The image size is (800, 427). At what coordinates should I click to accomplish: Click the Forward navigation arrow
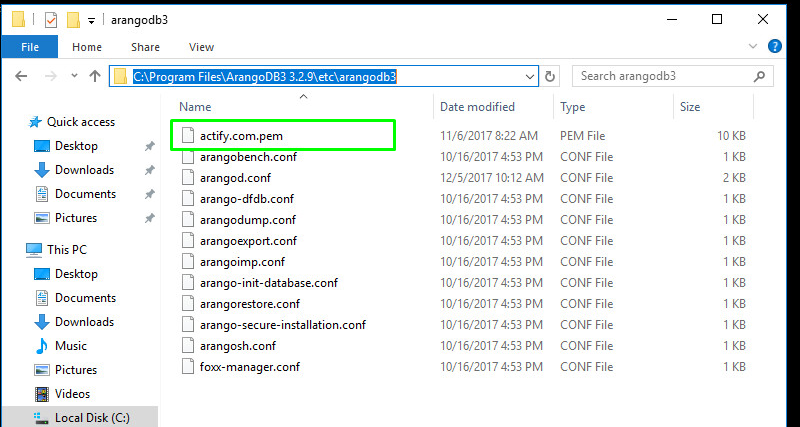pos(51,77)
